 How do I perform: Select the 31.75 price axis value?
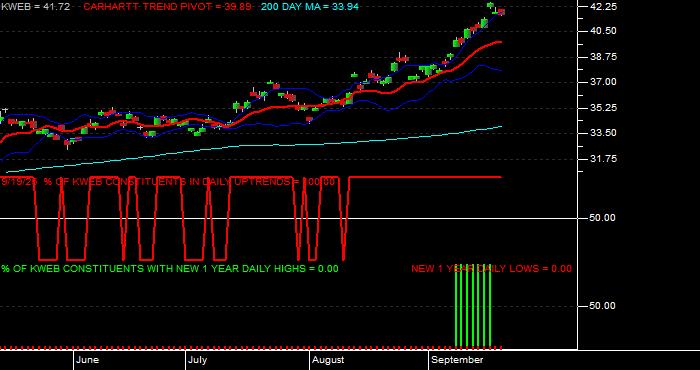[604, 159]
